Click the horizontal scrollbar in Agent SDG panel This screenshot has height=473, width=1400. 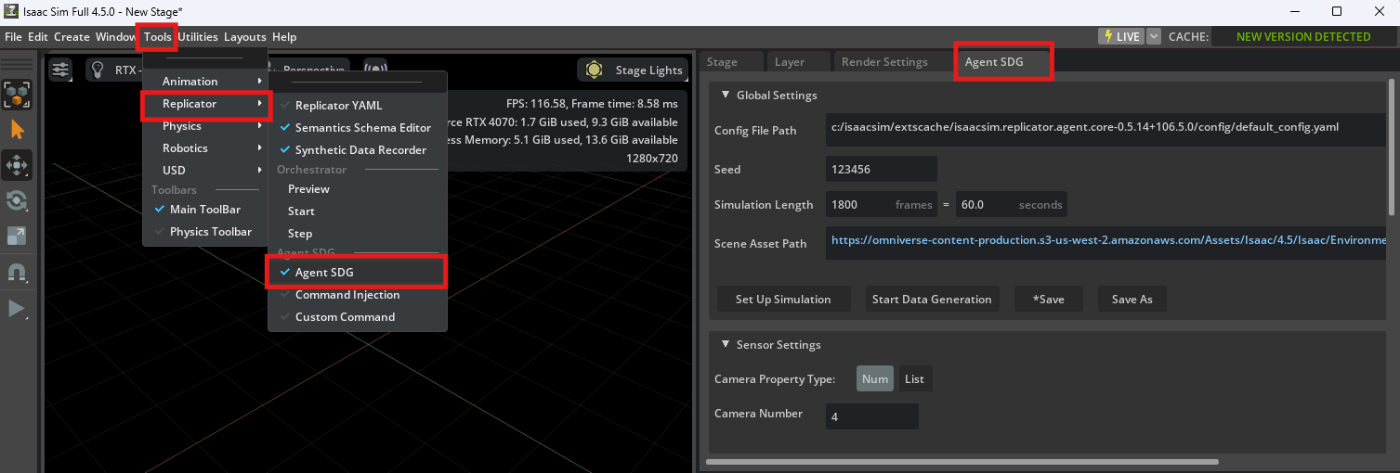coord(962,462)
